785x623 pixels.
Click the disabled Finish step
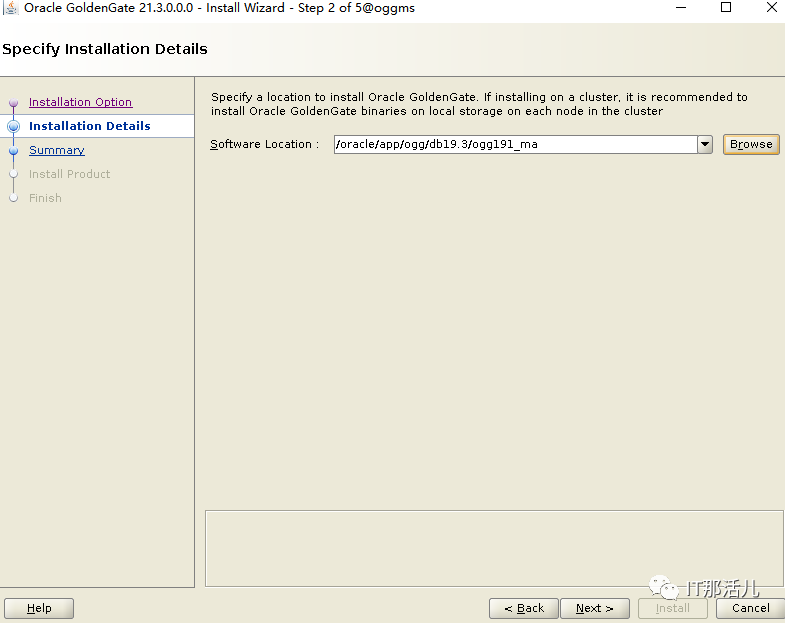(x=45, y=198)
